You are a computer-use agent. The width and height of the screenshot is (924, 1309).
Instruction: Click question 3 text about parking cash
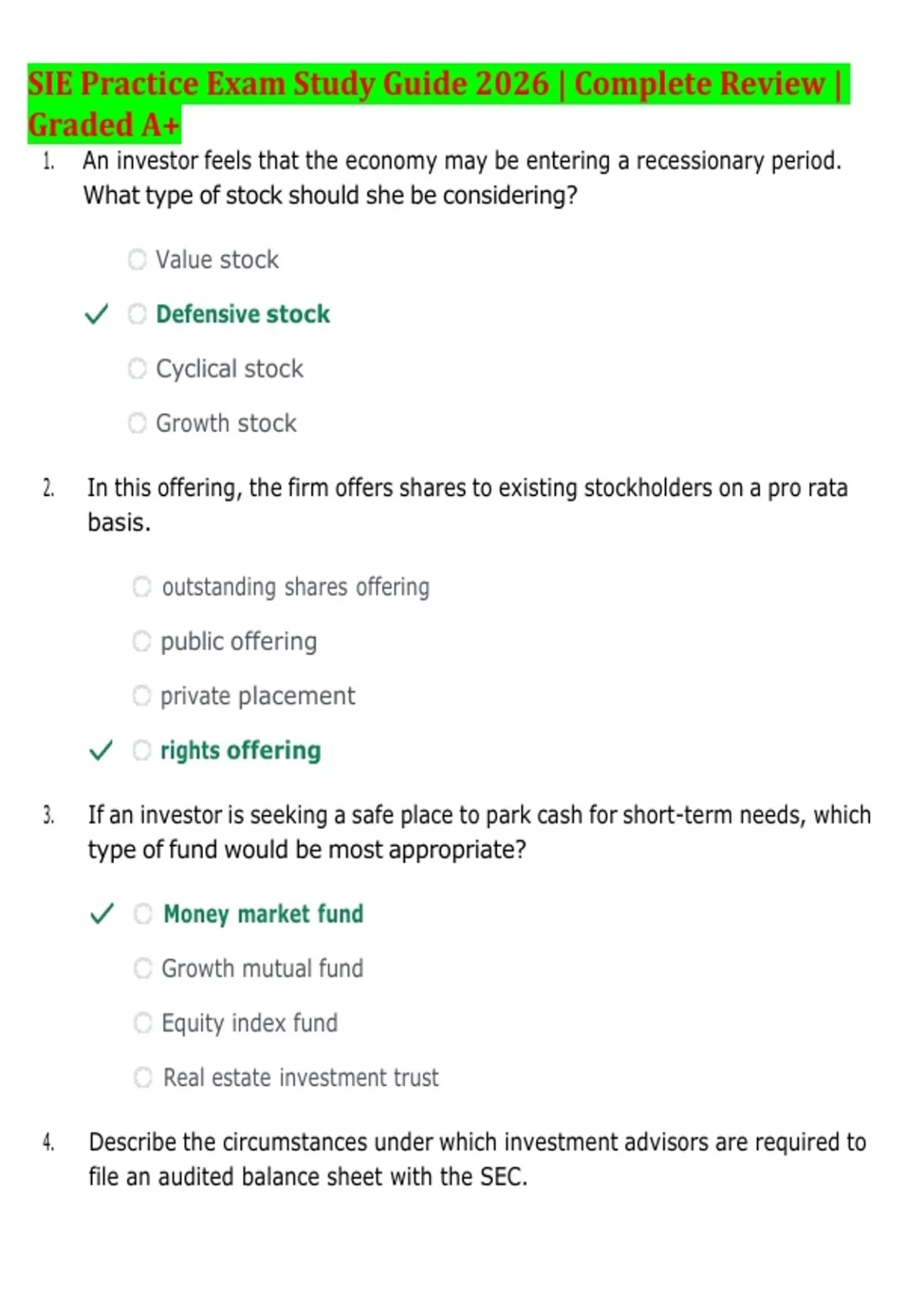pyautogui.click(x=479, y=832)
